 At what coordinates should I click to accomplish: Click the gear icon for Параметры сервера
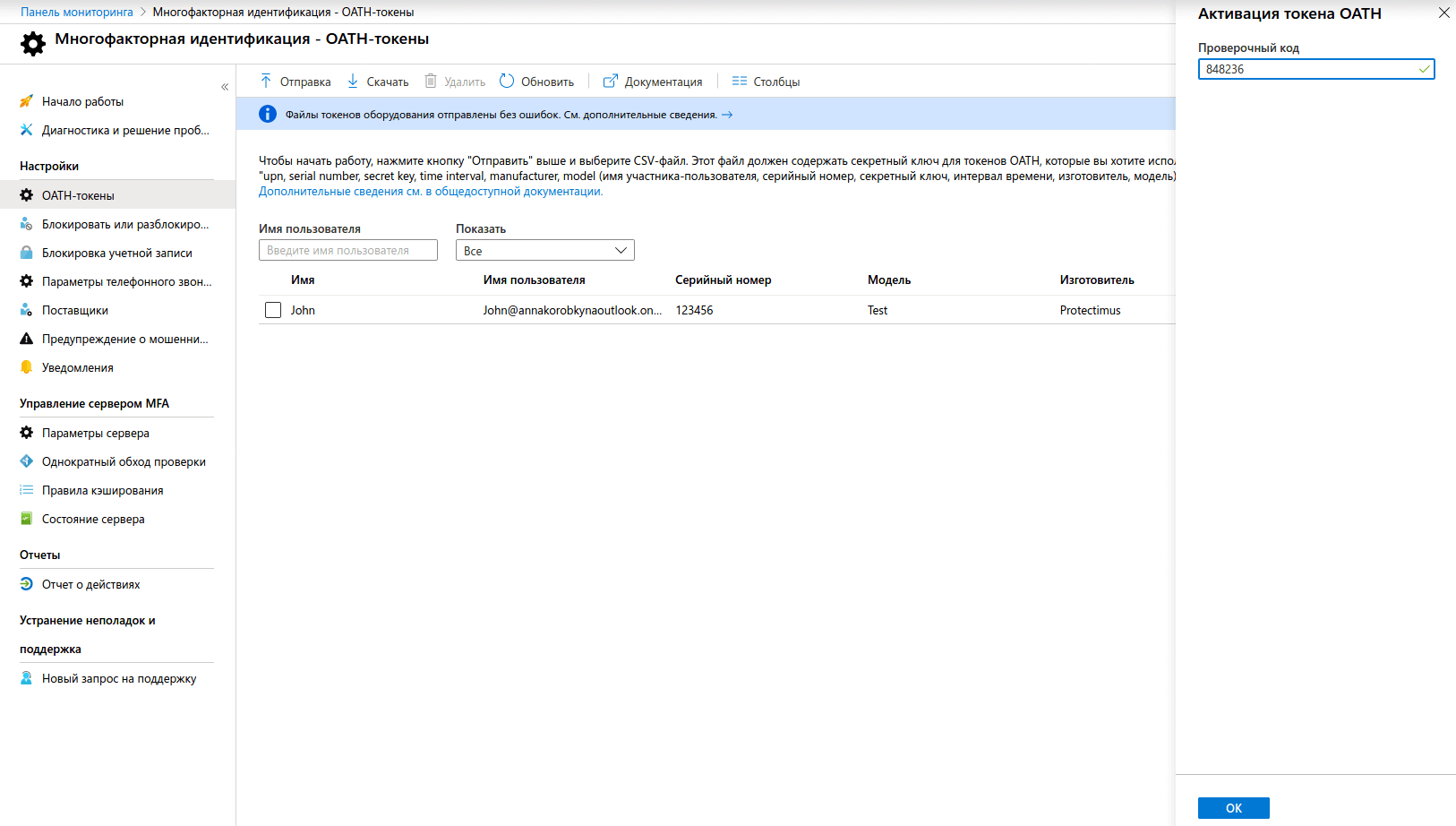[x=26, y=433]
